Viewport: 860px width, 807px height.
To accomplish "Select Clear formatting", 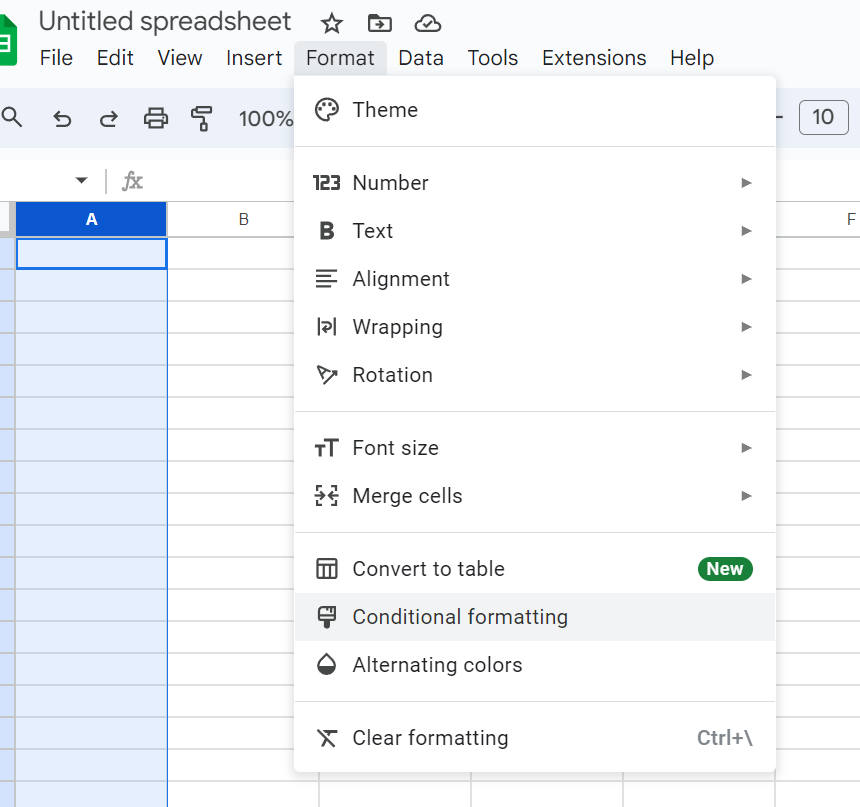I will pos(430,738).
